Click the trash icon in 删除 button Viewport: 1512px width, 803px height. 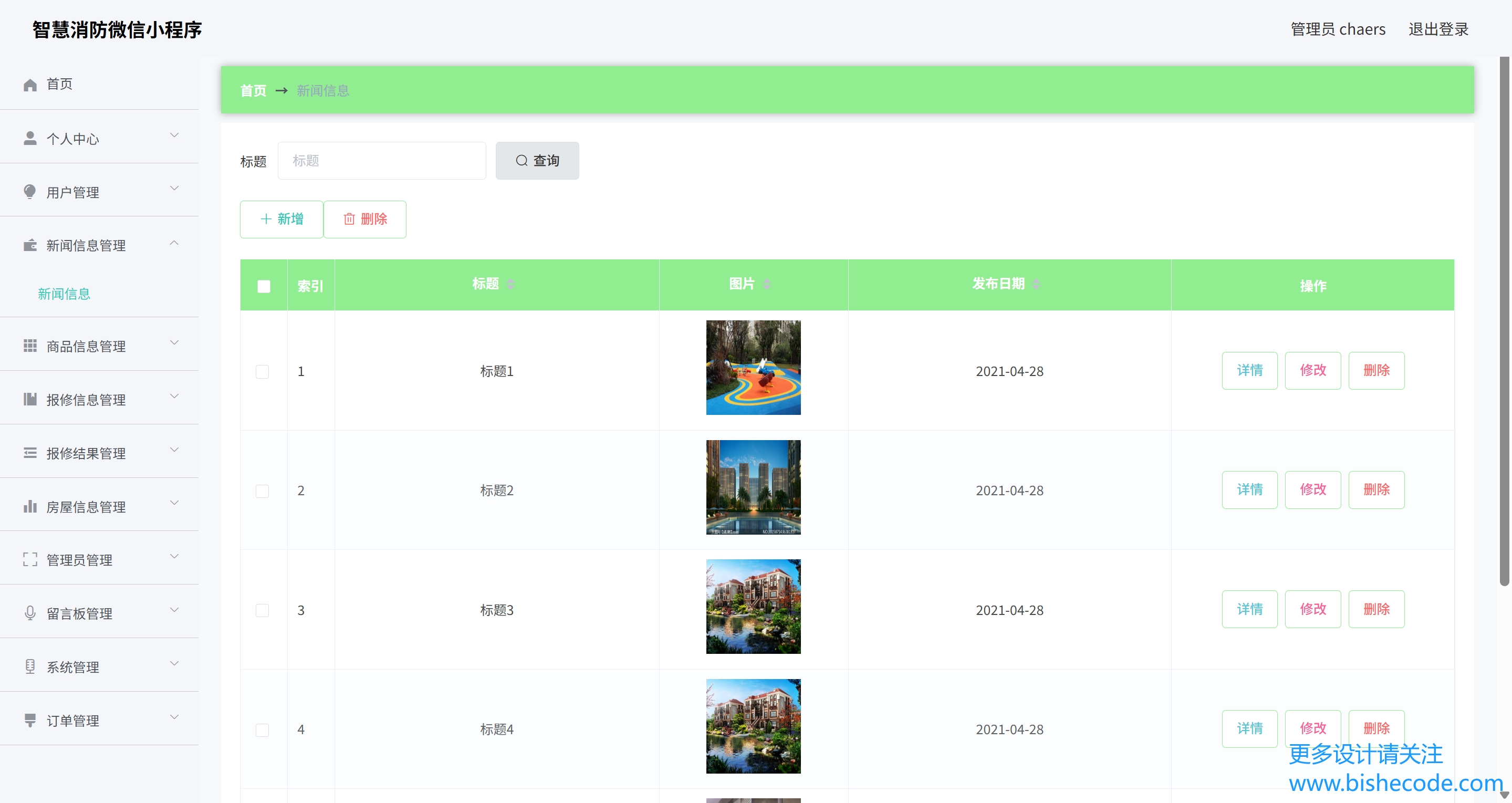(x=349, y=219)
